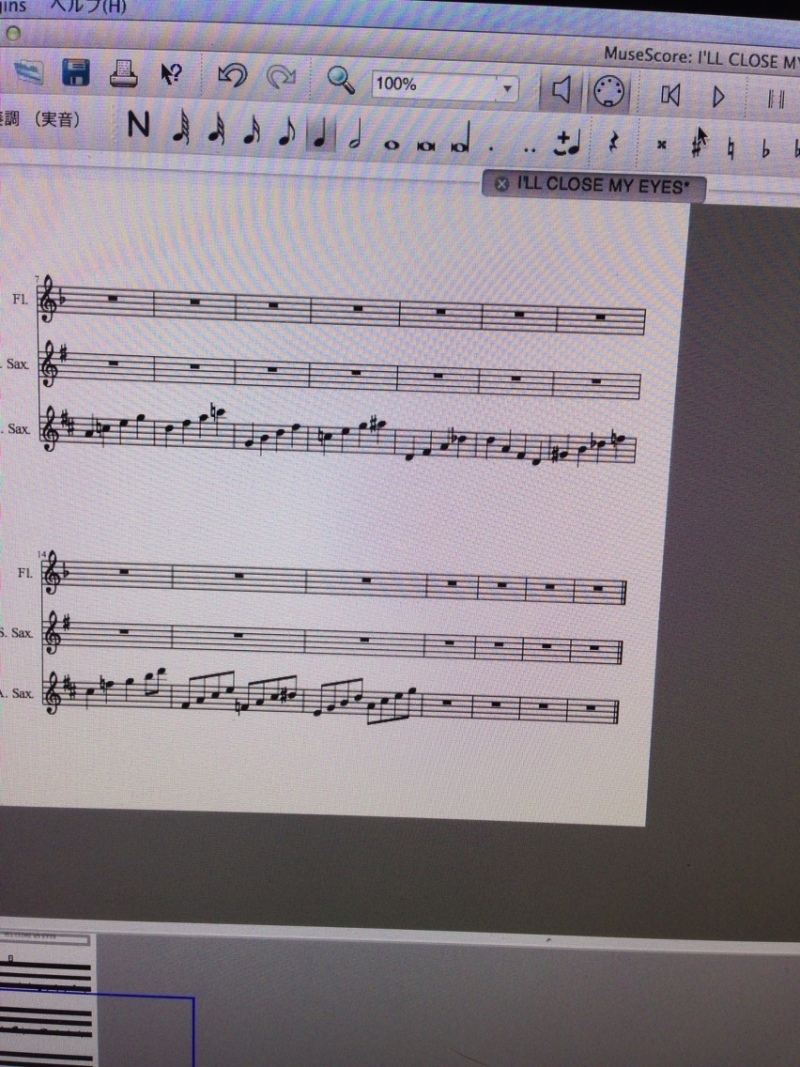Image resolution: width=800 pixels, height=1067 pixels.
Task: Click the tie notes icon
Action: point(566,142)
